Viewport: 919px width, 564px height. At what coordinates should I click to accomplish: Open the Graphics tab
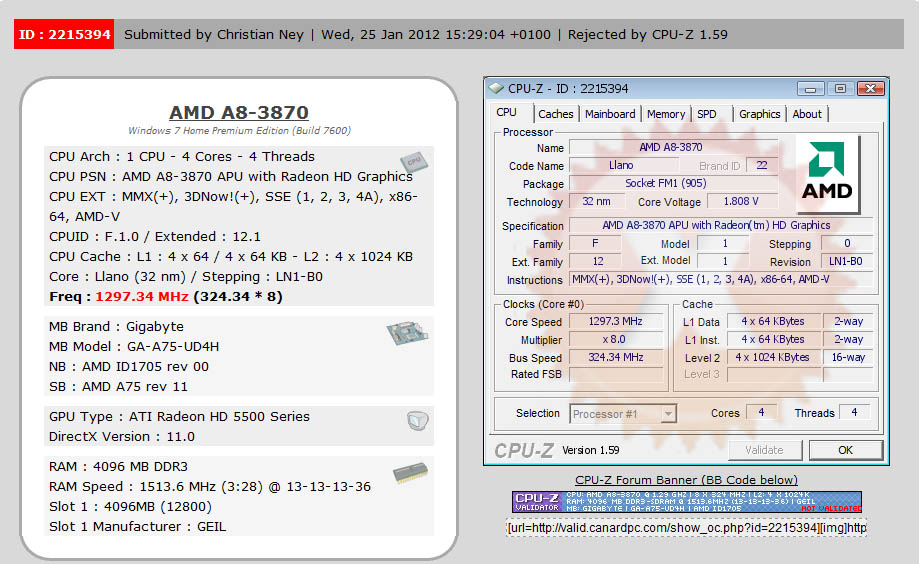click(x=759, y=114)
